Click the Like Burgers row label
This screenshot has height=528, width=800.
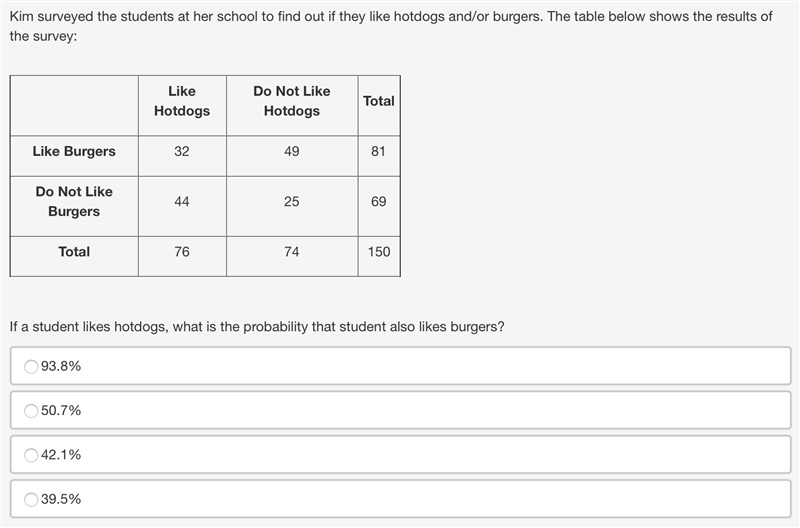pos(74,156)
